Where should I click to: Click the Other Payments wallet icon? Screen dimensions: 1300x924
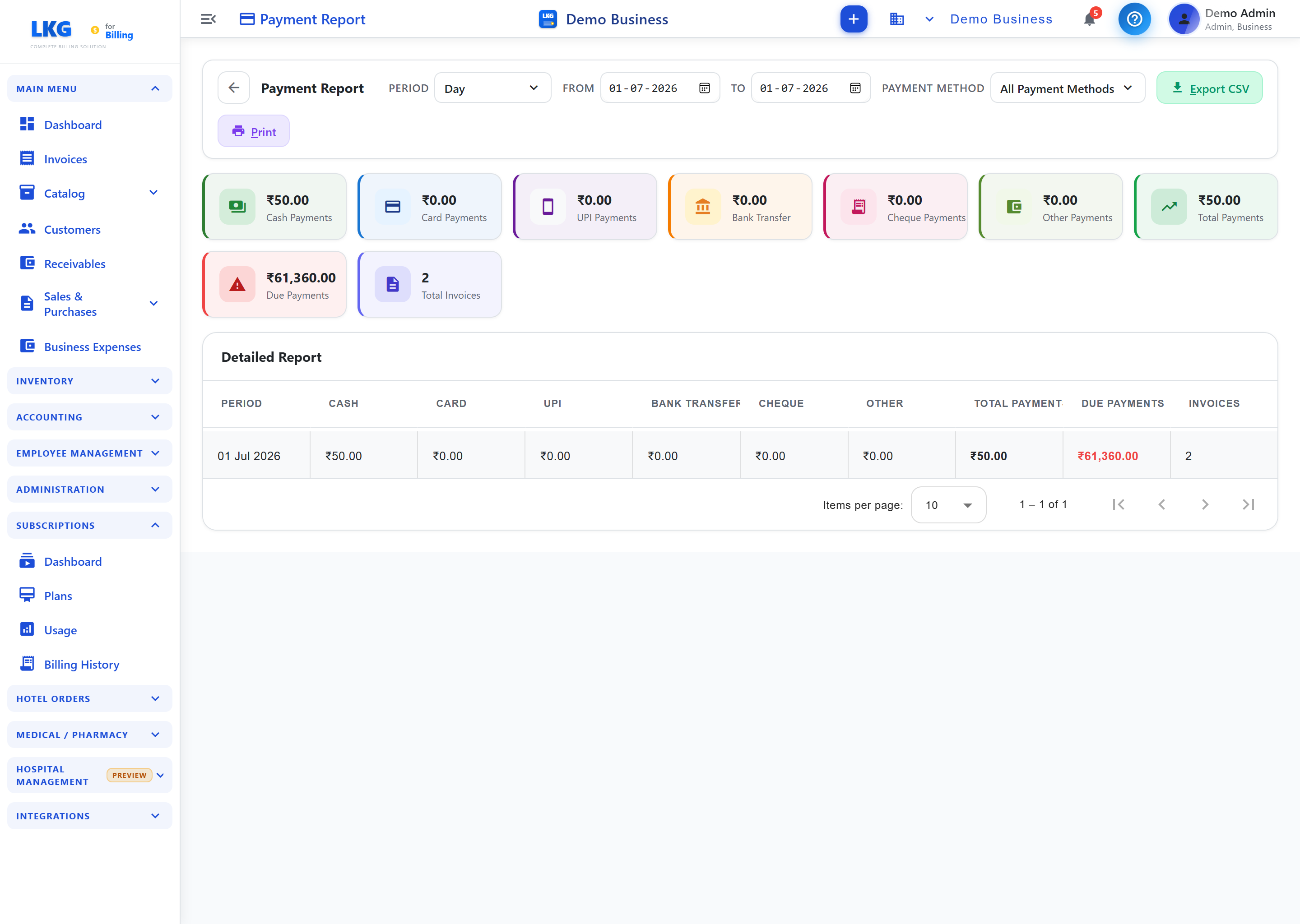point(1014,207)
